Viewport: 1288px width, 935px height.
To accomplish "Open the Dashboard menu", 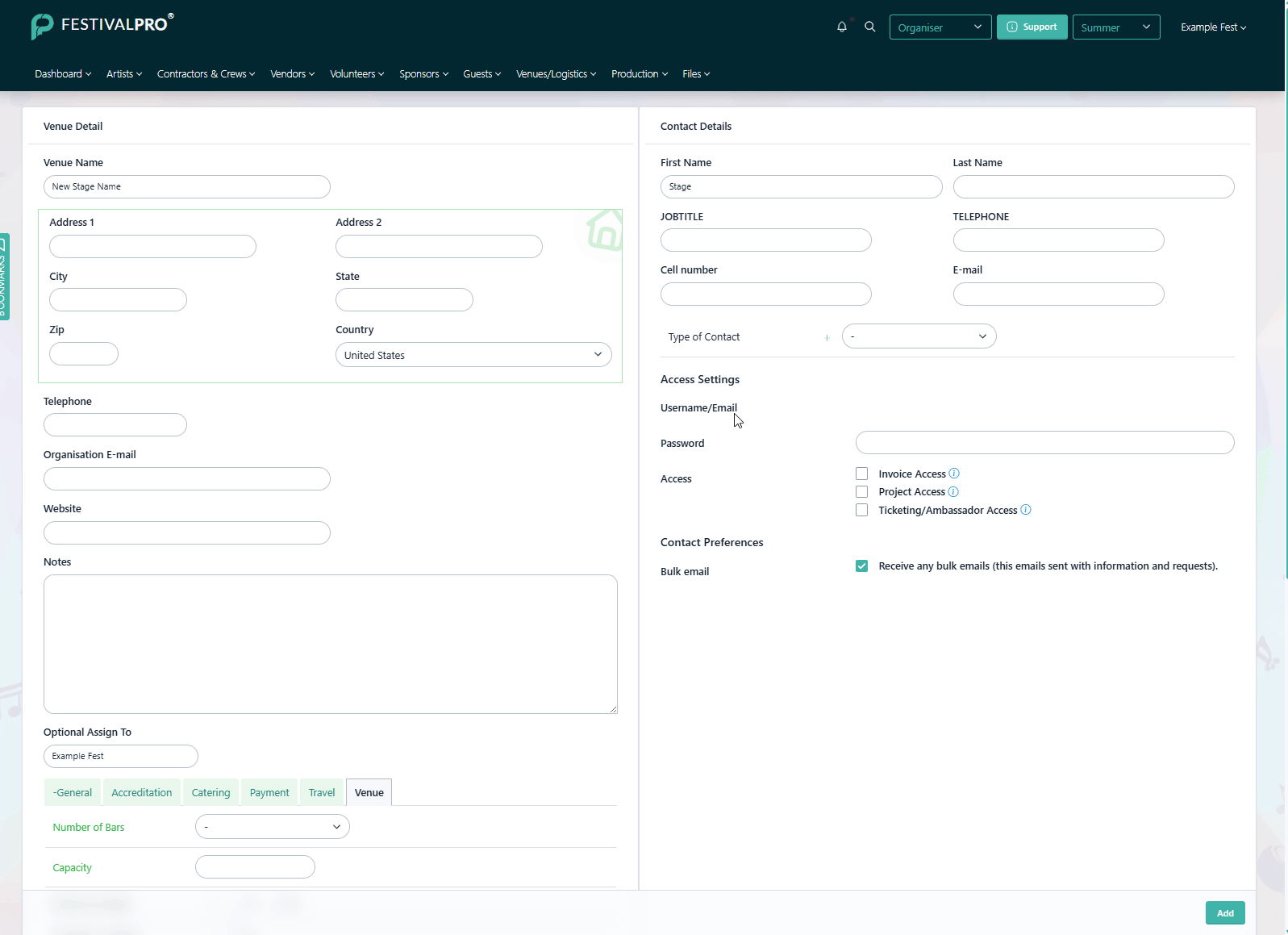I will click(x=63, y=74).
